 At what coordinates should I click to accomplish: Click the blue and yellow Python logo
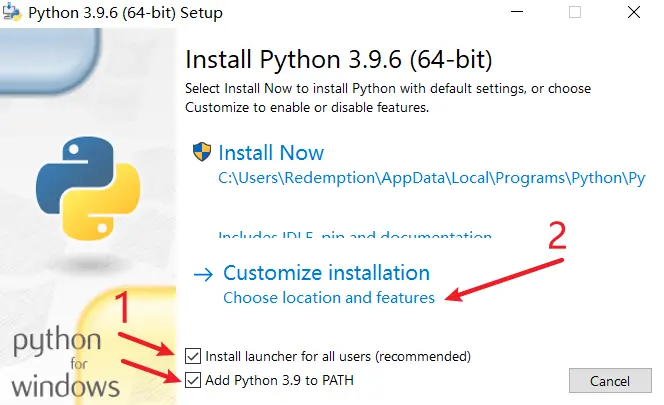pyautogui.click(x=88, y=189)
